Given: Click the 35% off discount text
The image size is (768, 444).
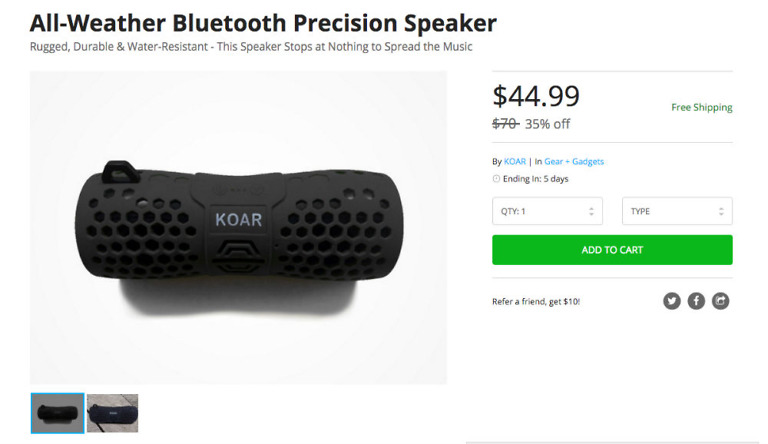Looking at the screenshot, I should (x=547, y=124).
